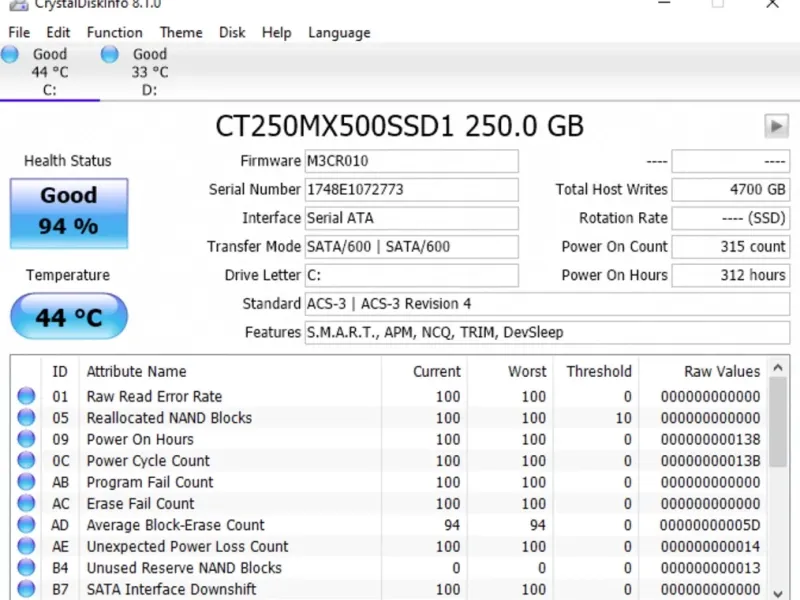Select the Average Block-Erase Count row
800x600 pixels.
(x=389, y=524)
